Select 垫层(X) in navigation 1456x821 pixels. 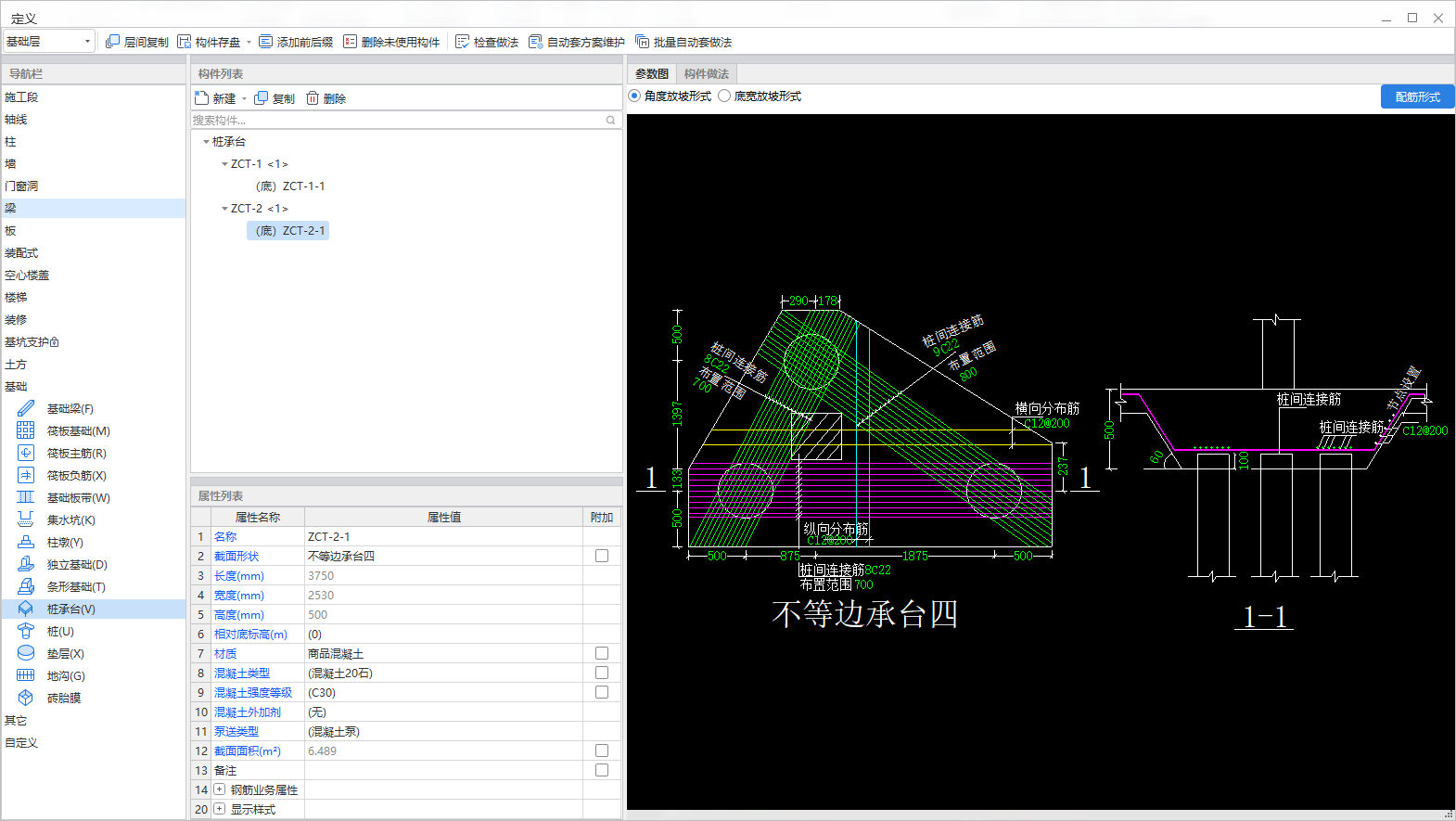click(66, 653)
